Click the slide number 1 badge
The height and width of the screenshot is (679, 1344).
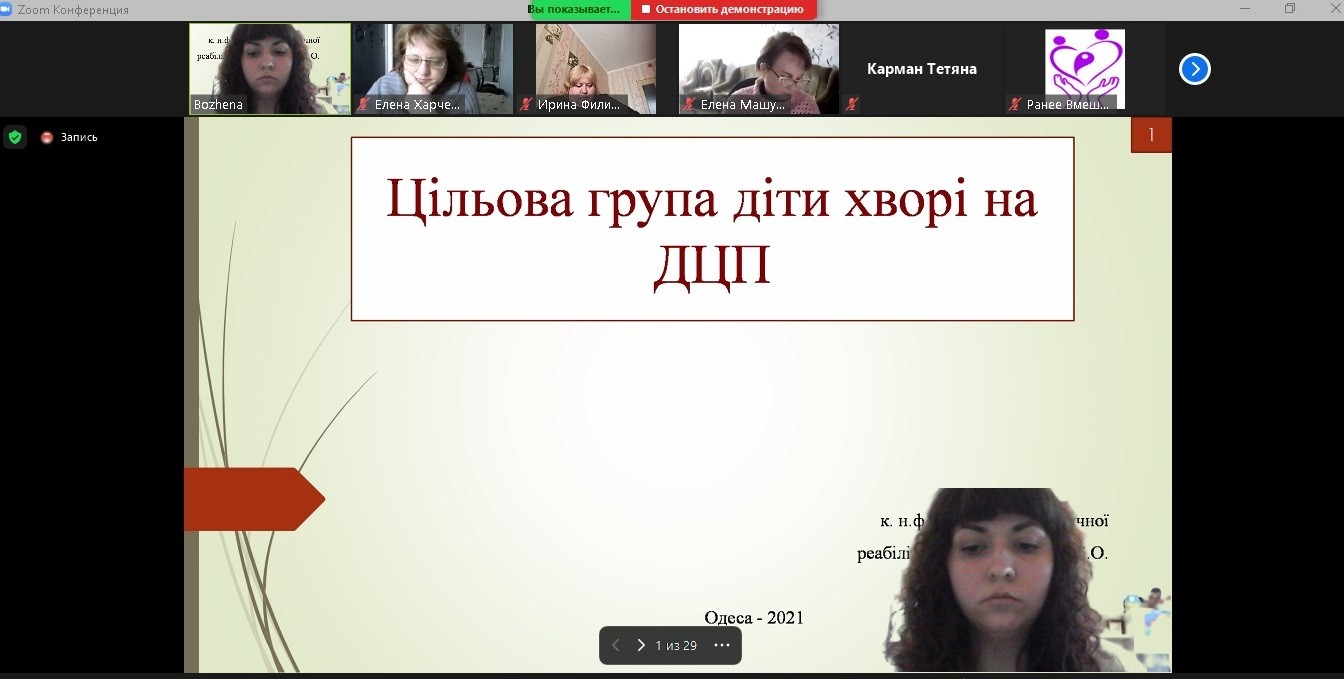[x=1151, y=135]
